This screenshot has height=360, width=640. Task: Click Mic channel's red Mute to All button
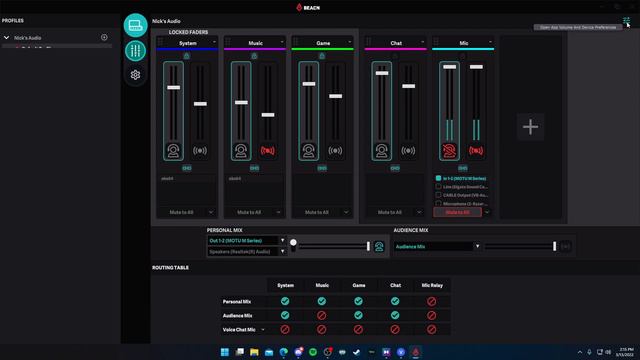(458, 212)
